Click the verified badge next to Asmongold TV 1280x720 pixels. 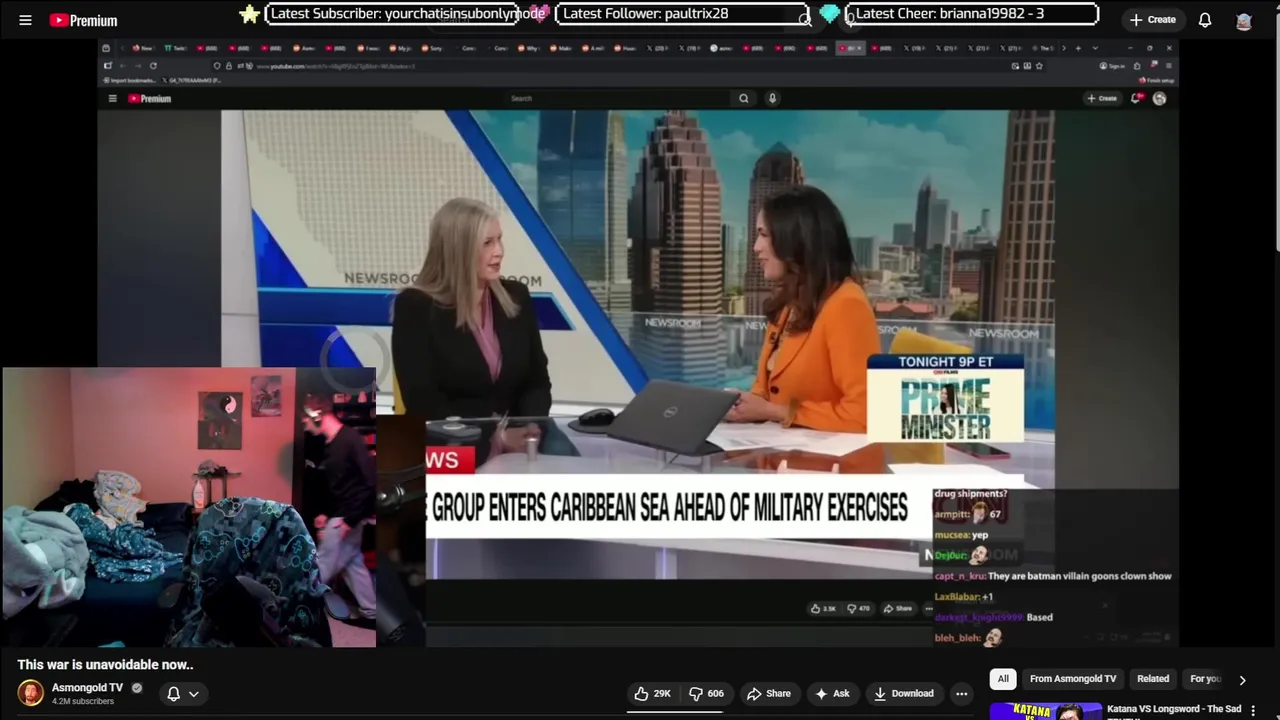point(137,688)
